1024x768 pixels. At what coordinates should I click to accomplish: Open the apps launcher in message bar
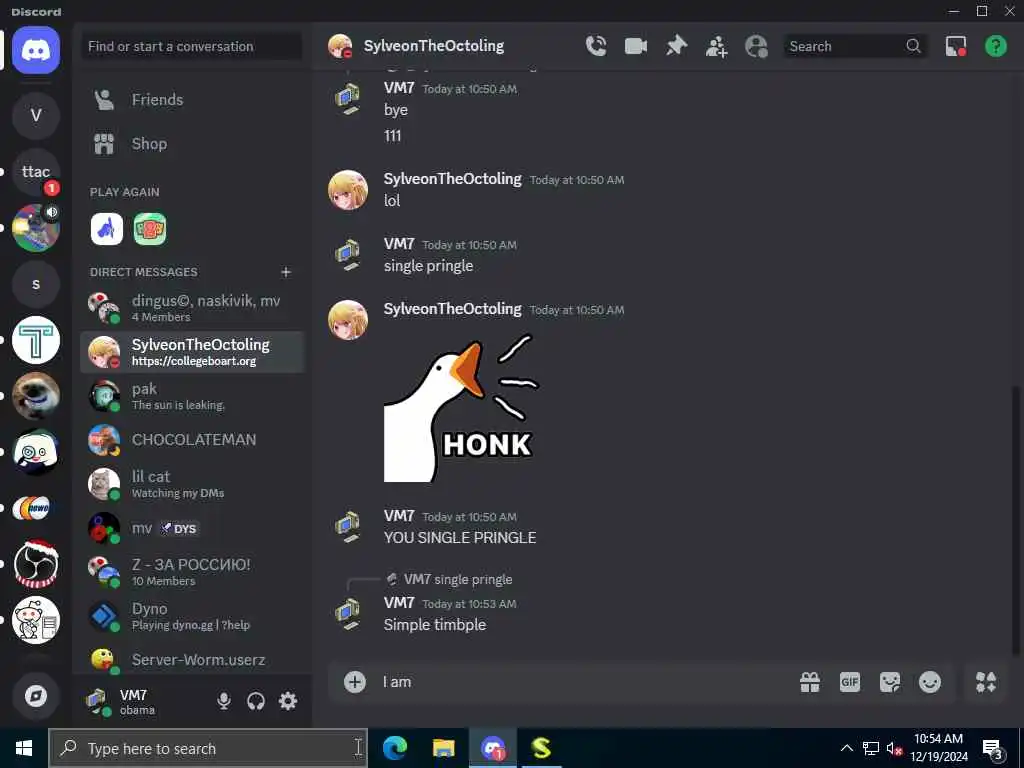[985, 682]
